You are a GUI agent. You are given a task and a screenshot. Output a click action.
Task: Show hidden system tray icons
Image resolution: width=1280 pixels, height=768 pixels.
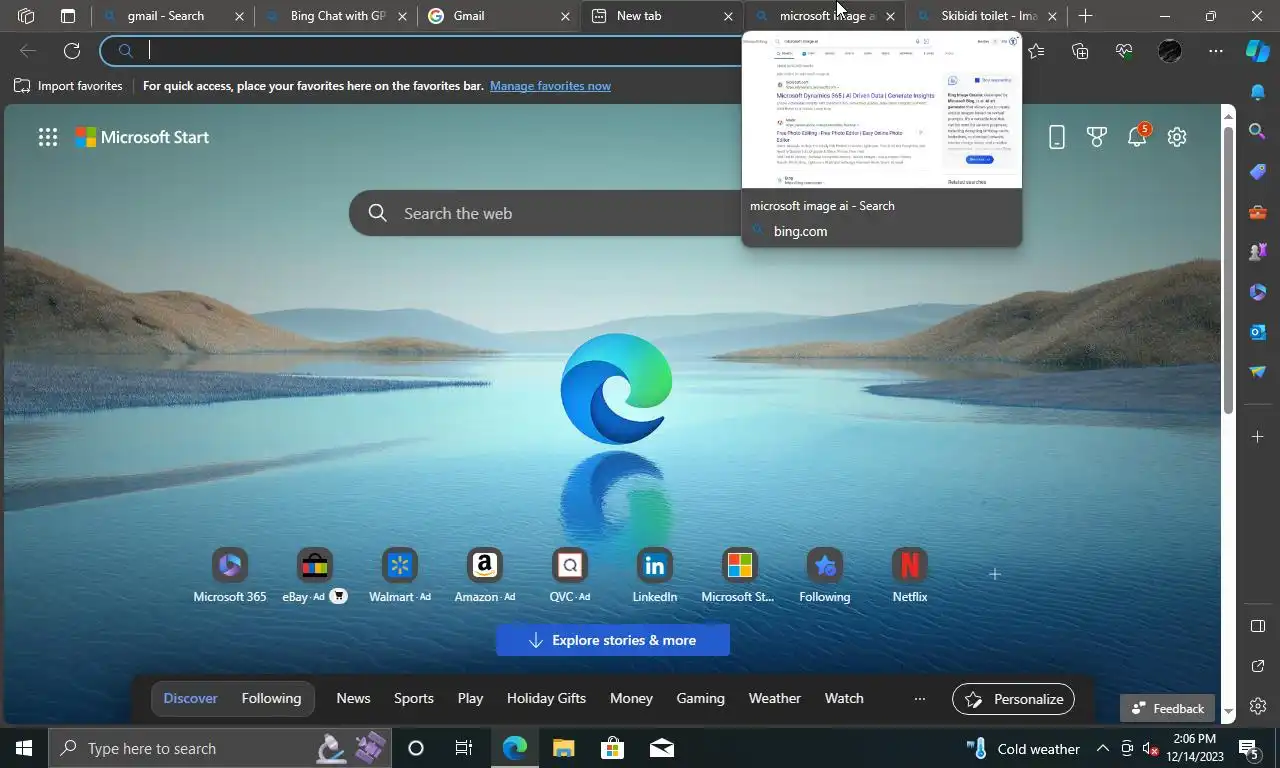tap(1102, 748)
